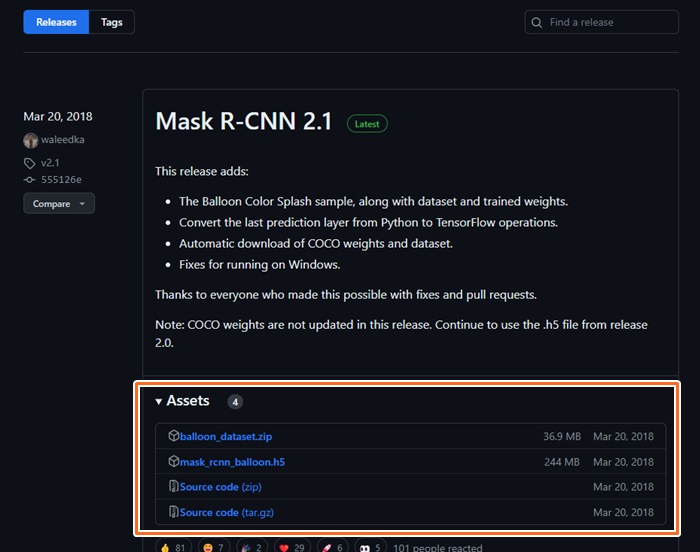Download Source code (zip)

221,487
